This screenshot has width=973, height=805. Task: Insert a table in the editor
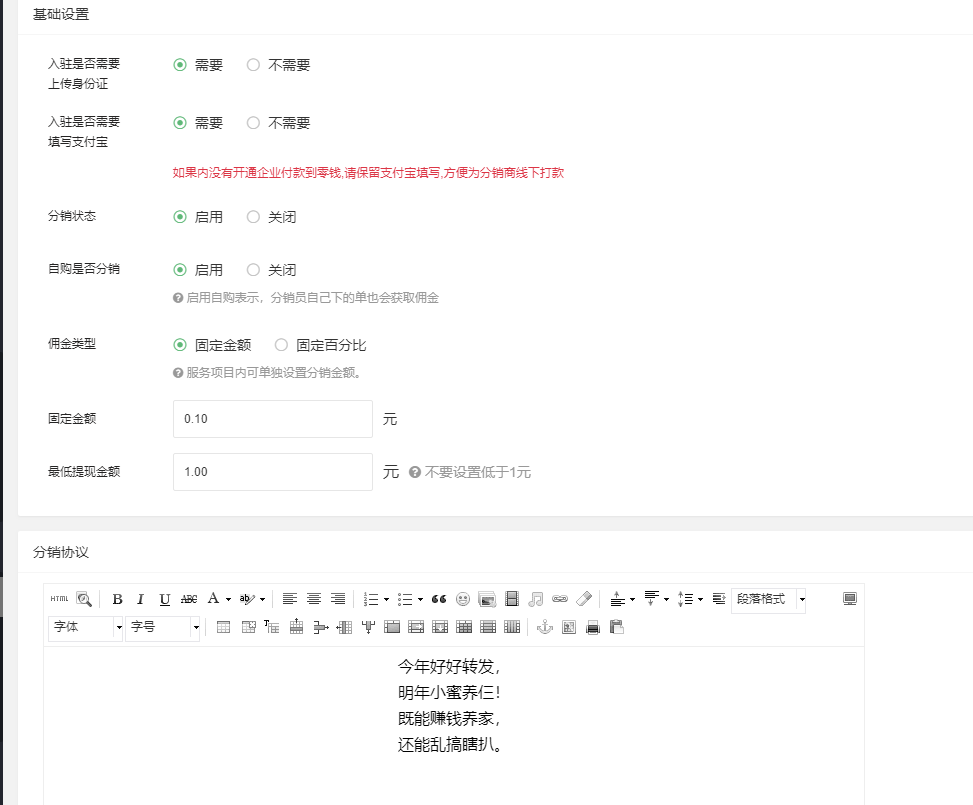tap(223, 627)
